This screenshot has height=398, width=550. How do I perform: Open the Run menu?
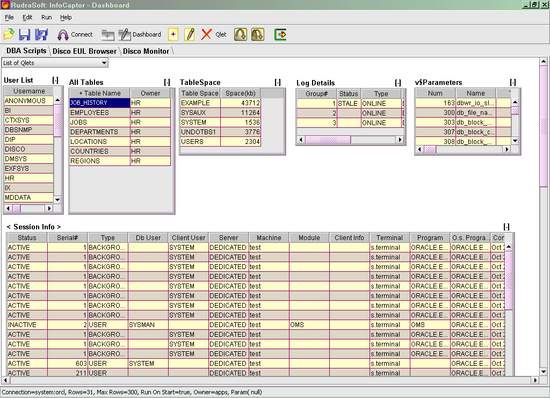46,17
